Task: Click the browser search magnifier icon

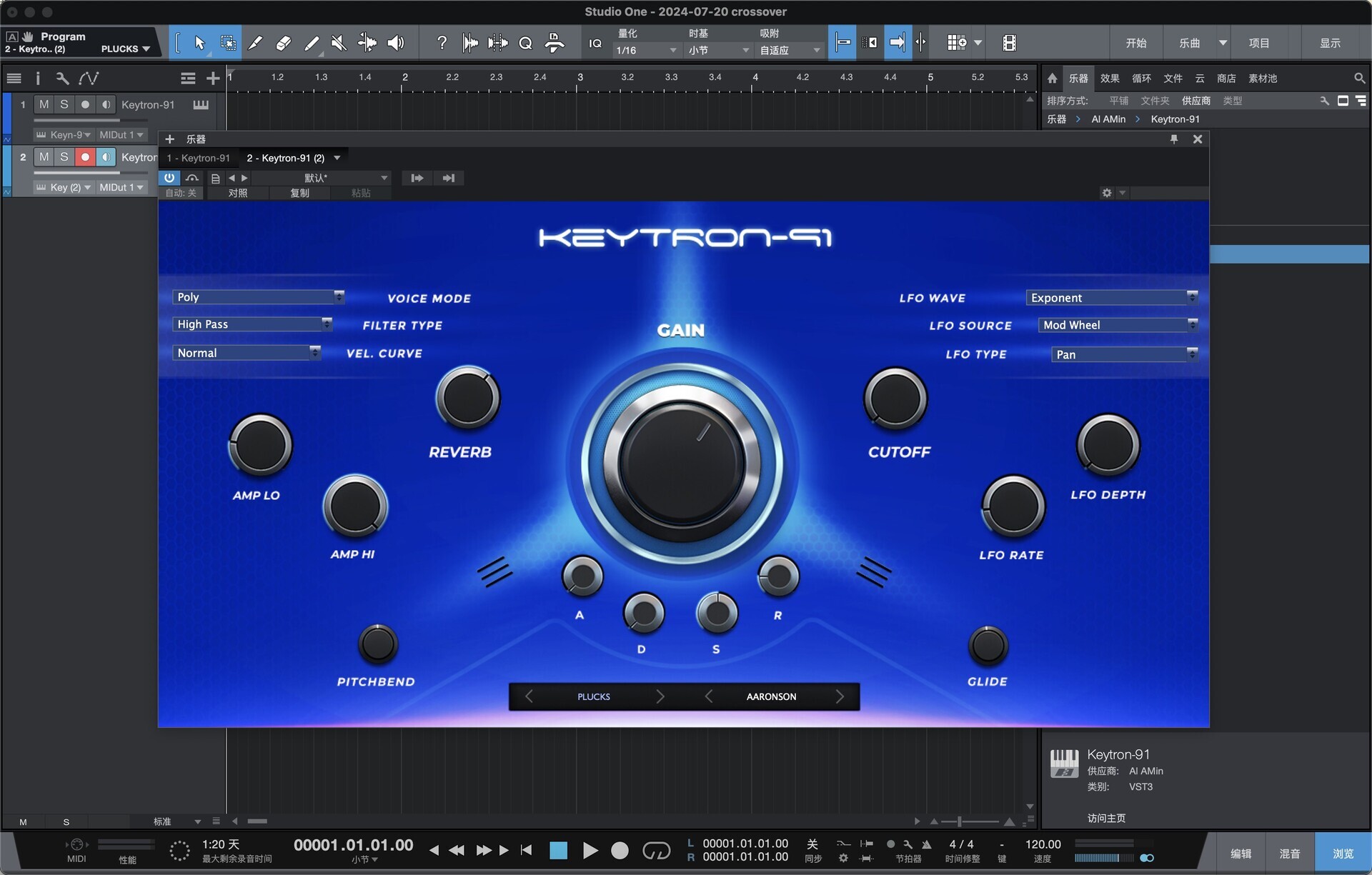Action: point(1358,79)
